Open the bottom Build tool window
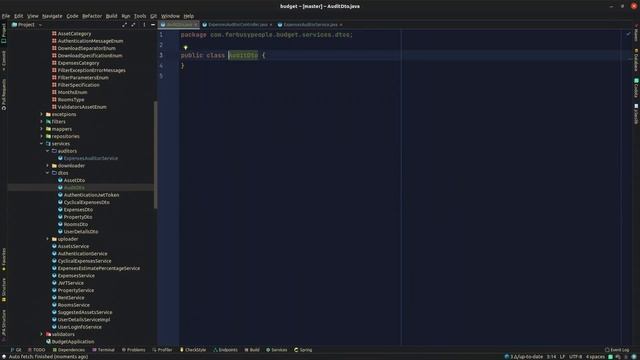The width and height of the screenshot is (640, 360). [x=252, y=350]
